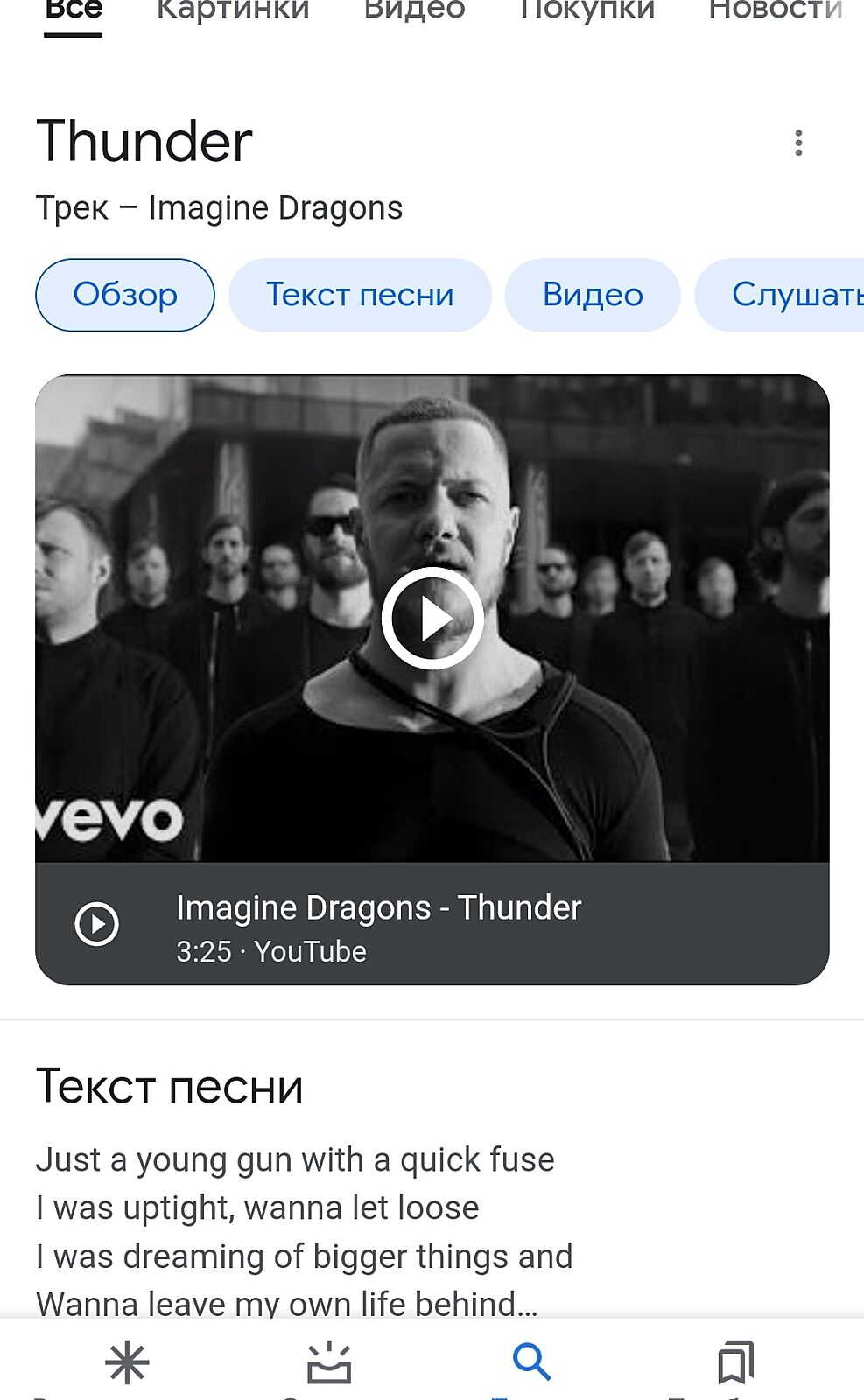Open the inbox tray icon in the bottom bar

click(329, 1362)
